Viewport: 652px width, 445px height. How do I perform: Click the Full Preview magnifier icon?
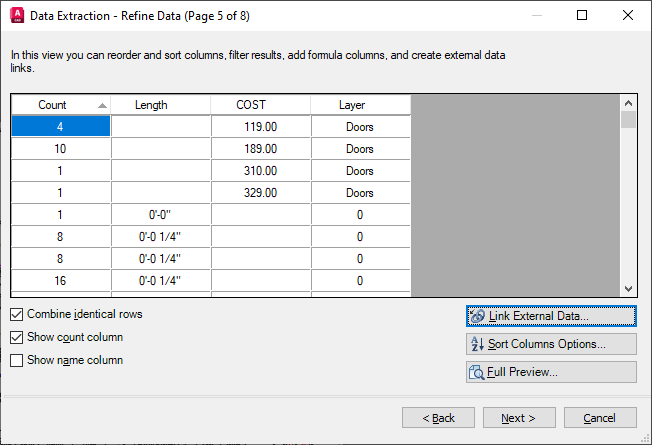pyautogui.click(x=477, y=372)
